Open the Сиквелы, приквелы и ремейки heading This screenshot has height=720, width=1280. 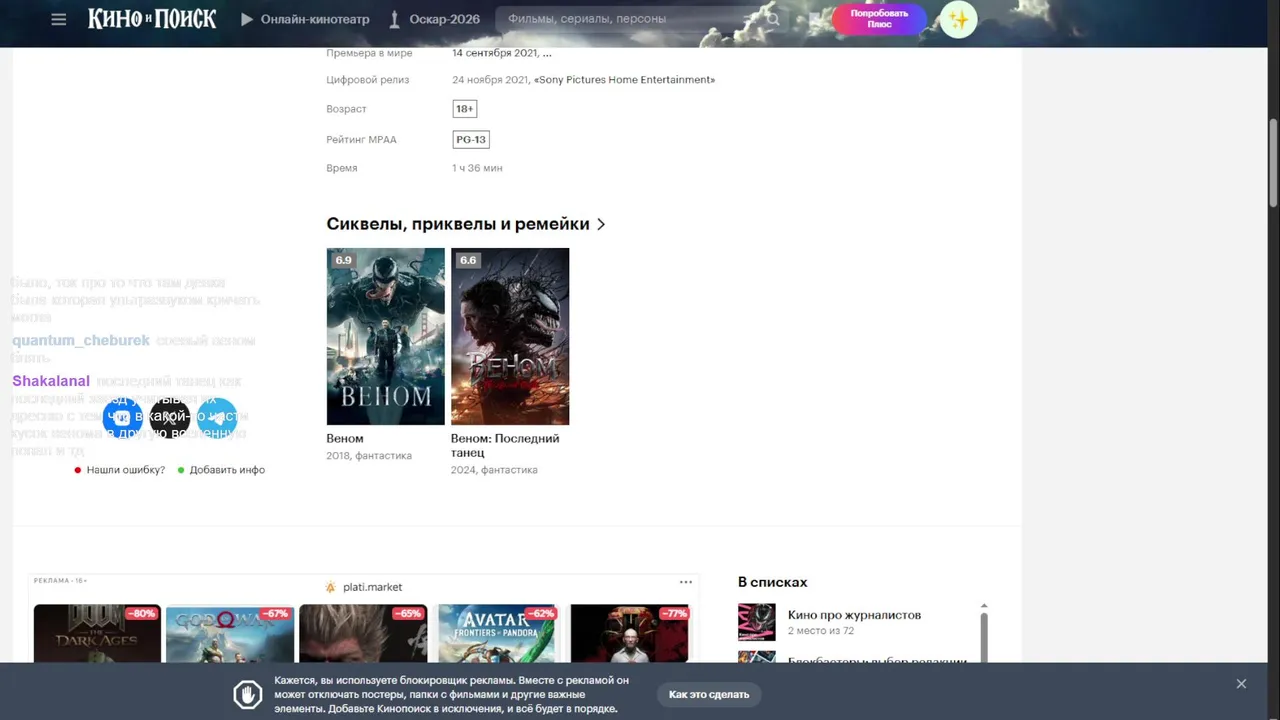pyautogui.click(x=458, y=224)
